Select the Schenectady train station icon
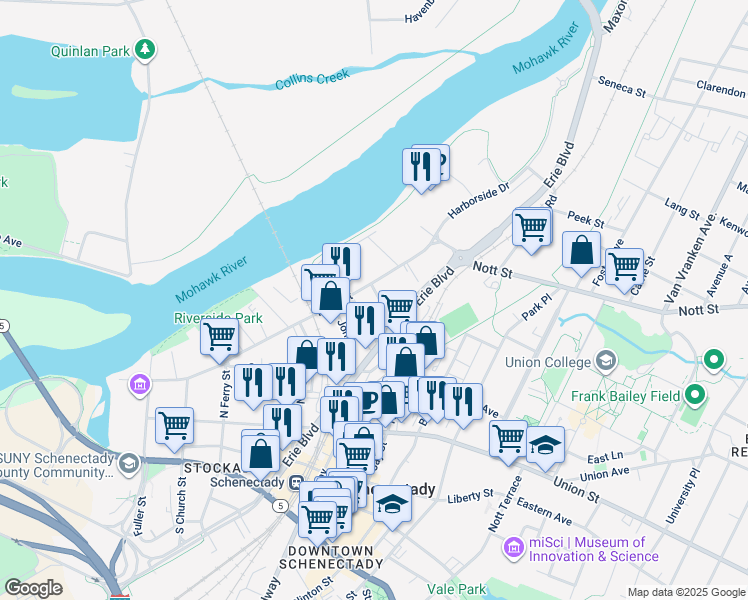This screenshot has height=600, width=748. [x=295, y=483]
